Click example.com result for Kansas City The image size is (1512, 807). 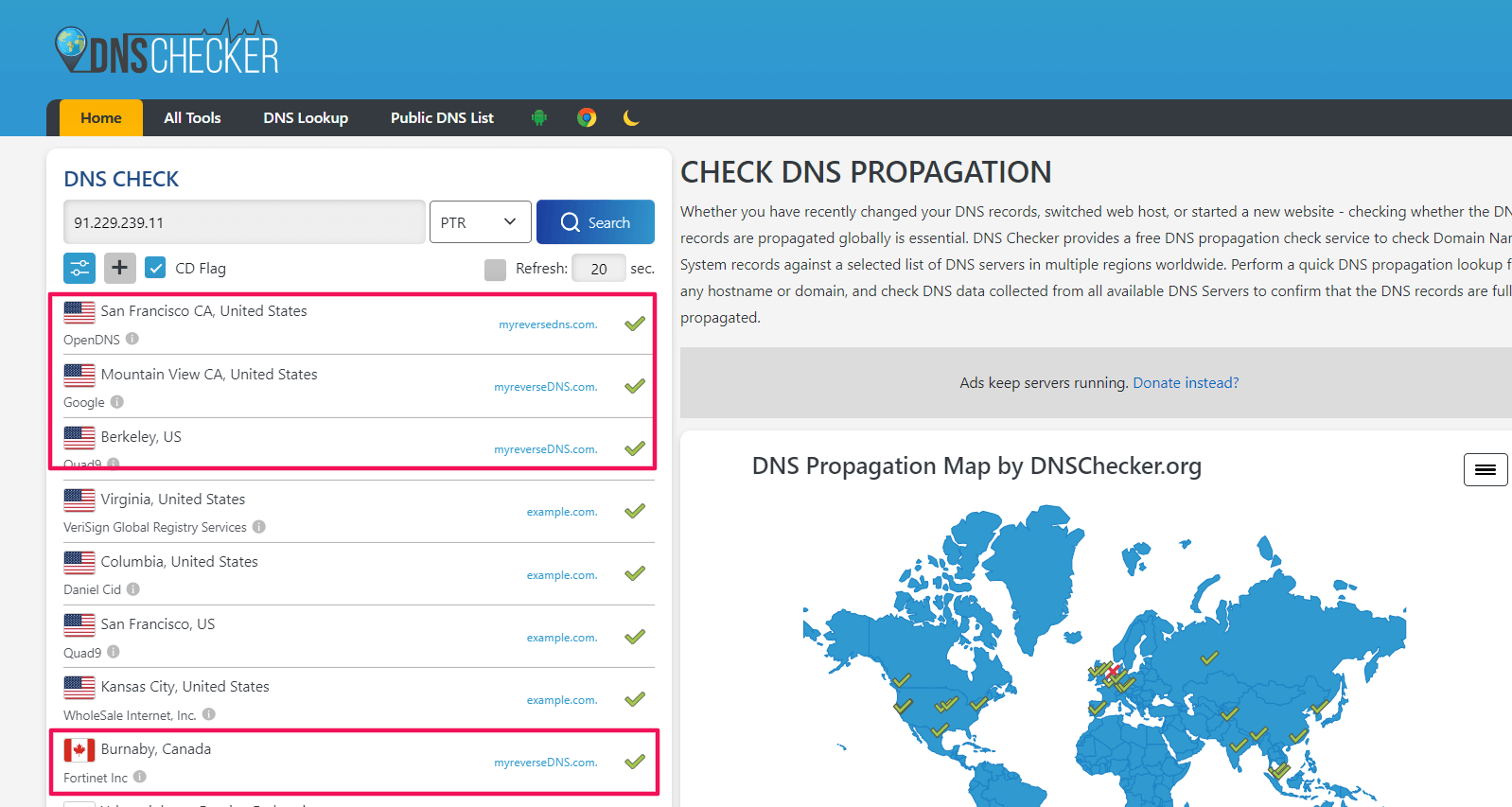click(x=562, y=700)
